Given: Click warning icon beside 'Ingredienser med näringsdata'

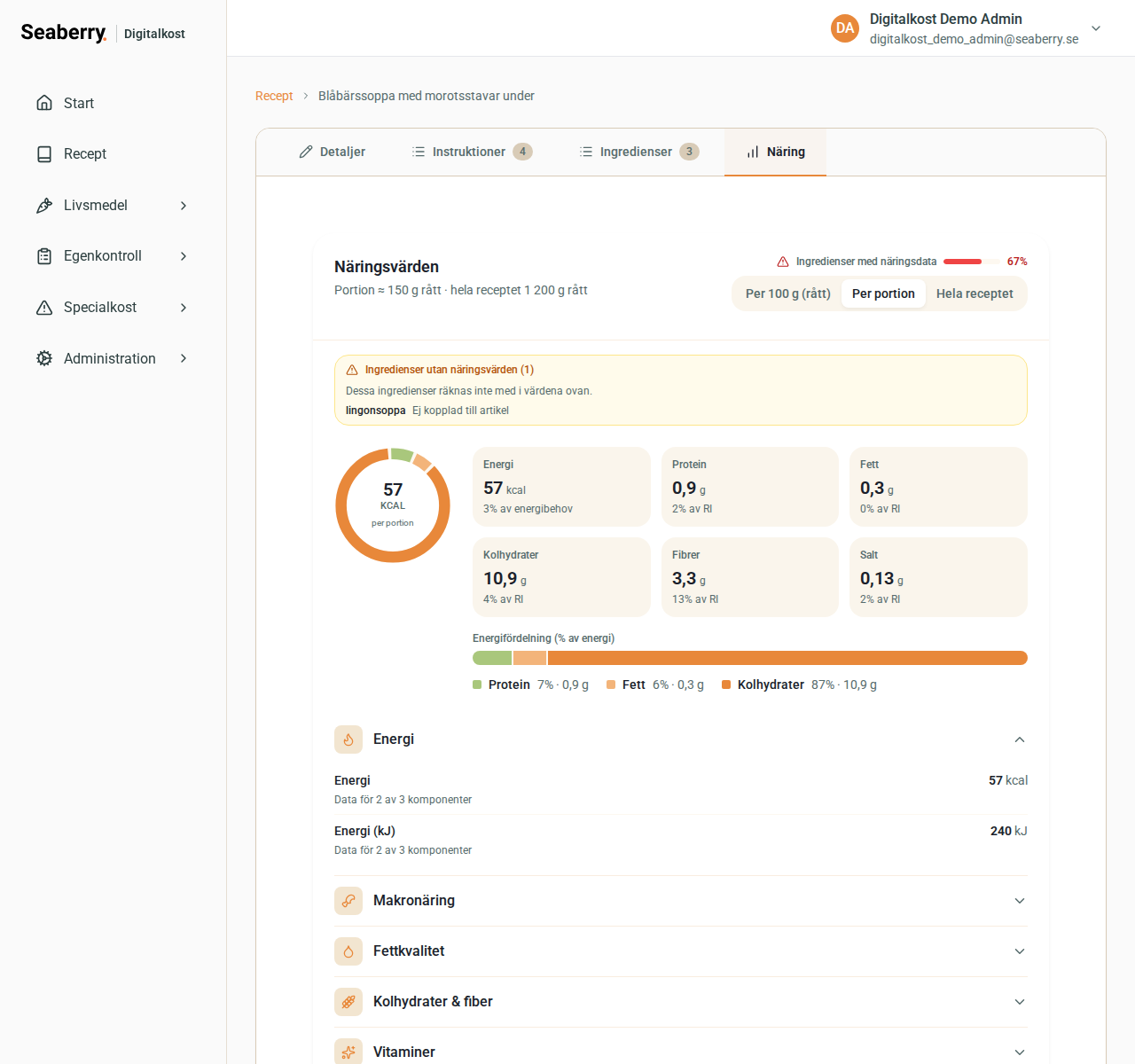Looking at the screenshot, I should click(783, 262).
